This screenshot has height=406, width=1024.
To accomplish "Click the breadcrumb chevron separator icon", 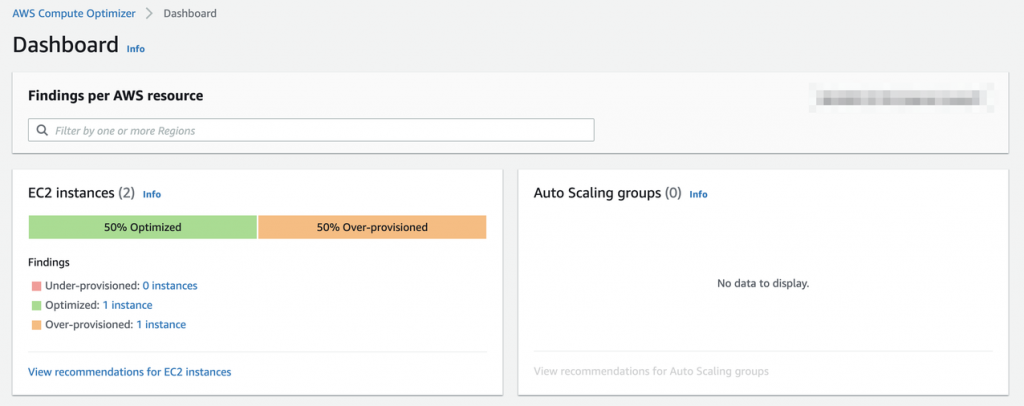I will click(148, 13).
